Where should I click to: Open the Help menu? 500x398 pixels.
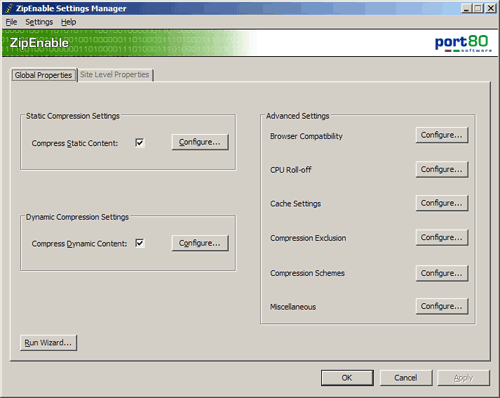click(x=68, y=22)
